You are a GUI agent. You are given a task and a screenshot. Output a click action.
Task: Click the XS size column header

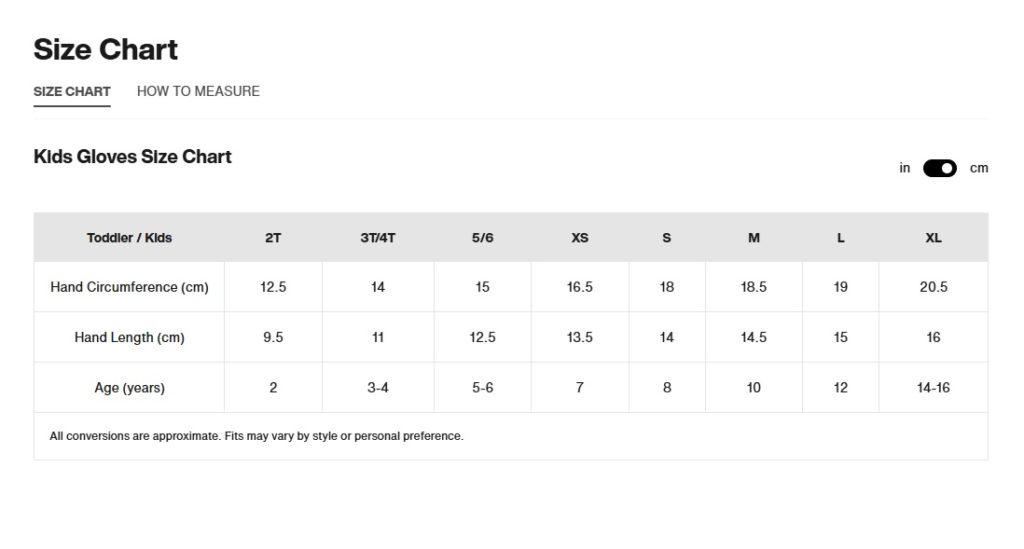tap(580, 238)
